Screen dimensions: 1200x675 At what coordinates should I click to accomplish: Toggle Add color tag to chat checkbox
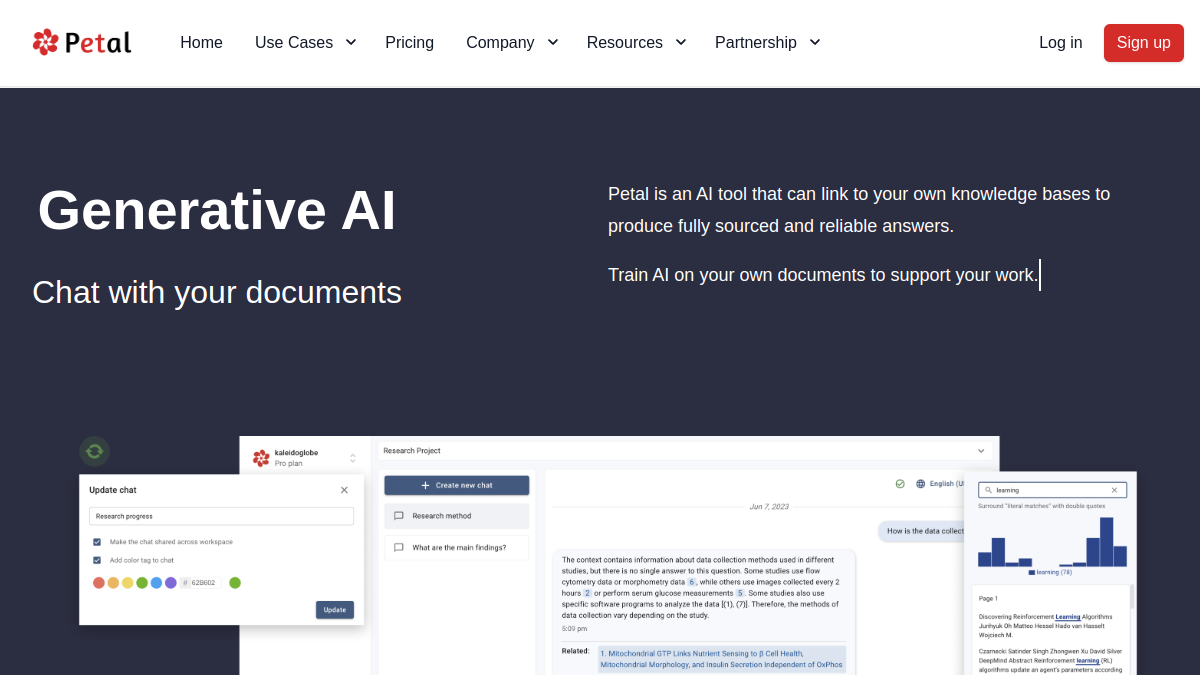pyautogui.click(x=97, y=560)
